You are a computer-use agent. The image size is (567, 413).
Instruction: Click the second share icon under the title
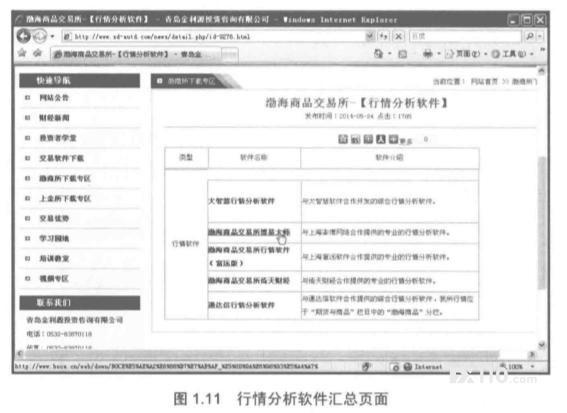click(355, 139)
